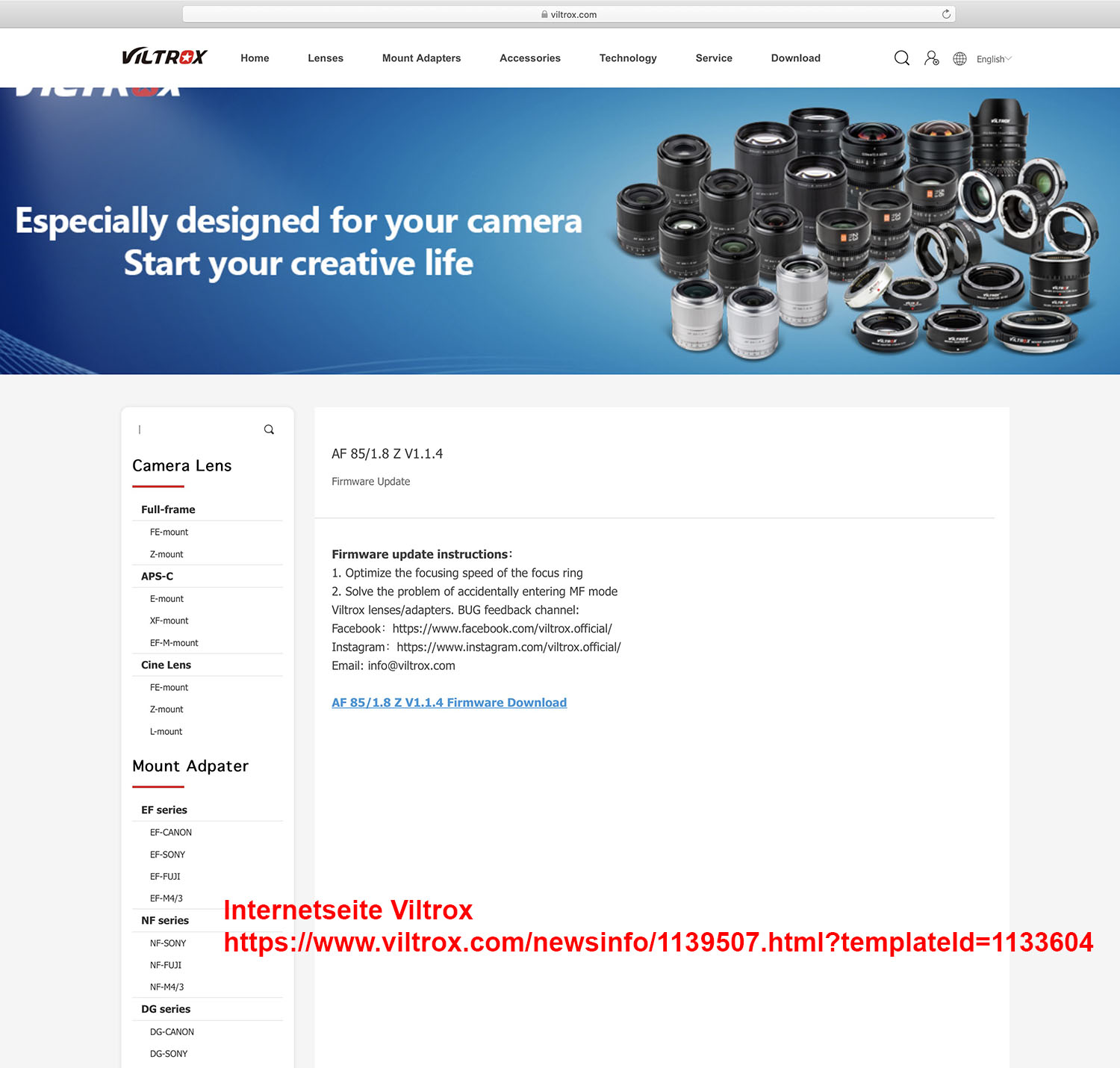The width and height of the screenshot is (1120, 1068).
Task: Open the Home menu item
Action: 255,58
